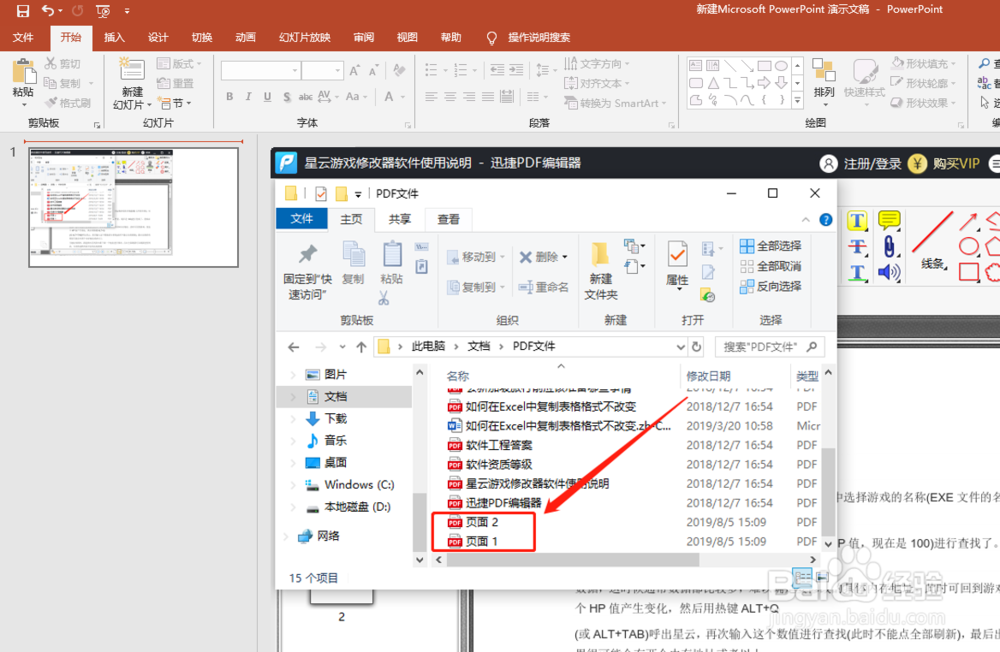Select the circle shape tool in PDF editor

969,247
